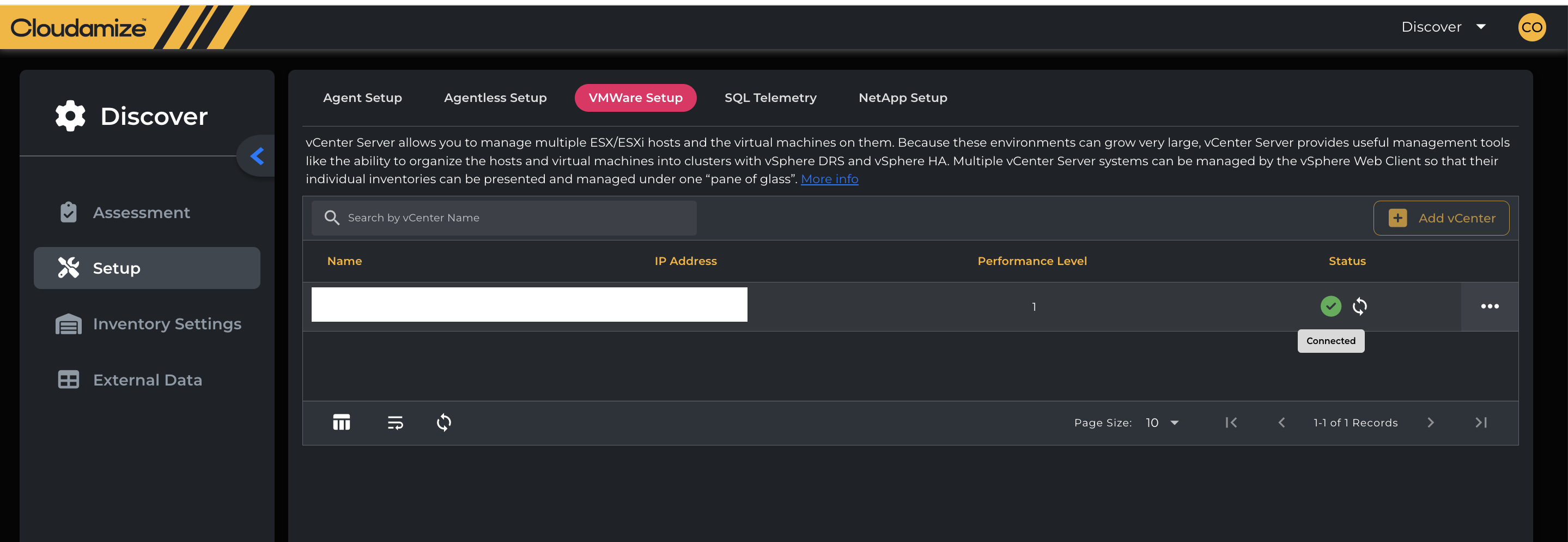Sort by the IP Address column header
This screenshot has height=542, width=1568.
685,261
